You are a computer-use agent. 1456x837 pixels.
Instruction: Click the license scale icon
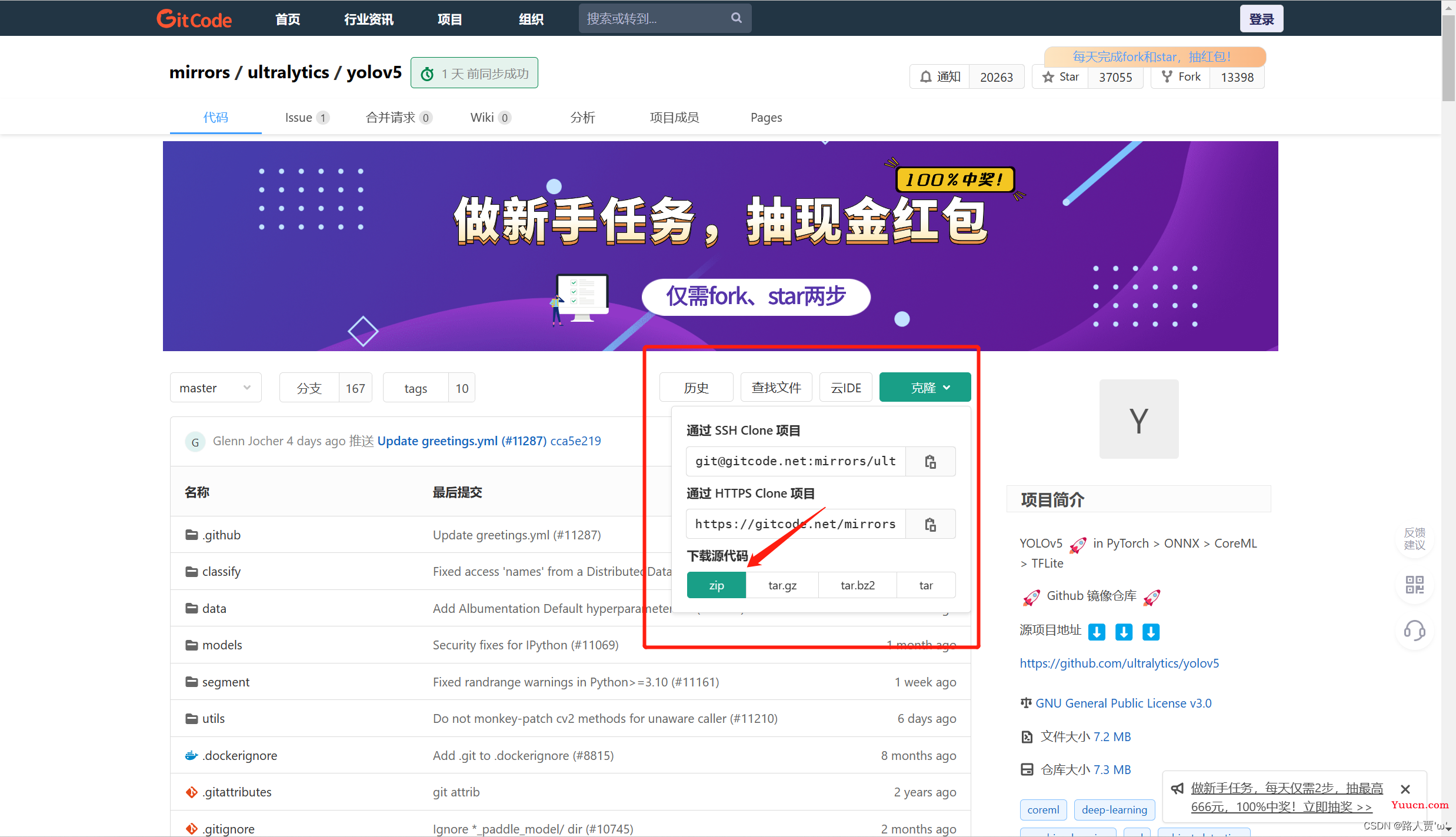pyautogui.click(x=1026, y=703)
